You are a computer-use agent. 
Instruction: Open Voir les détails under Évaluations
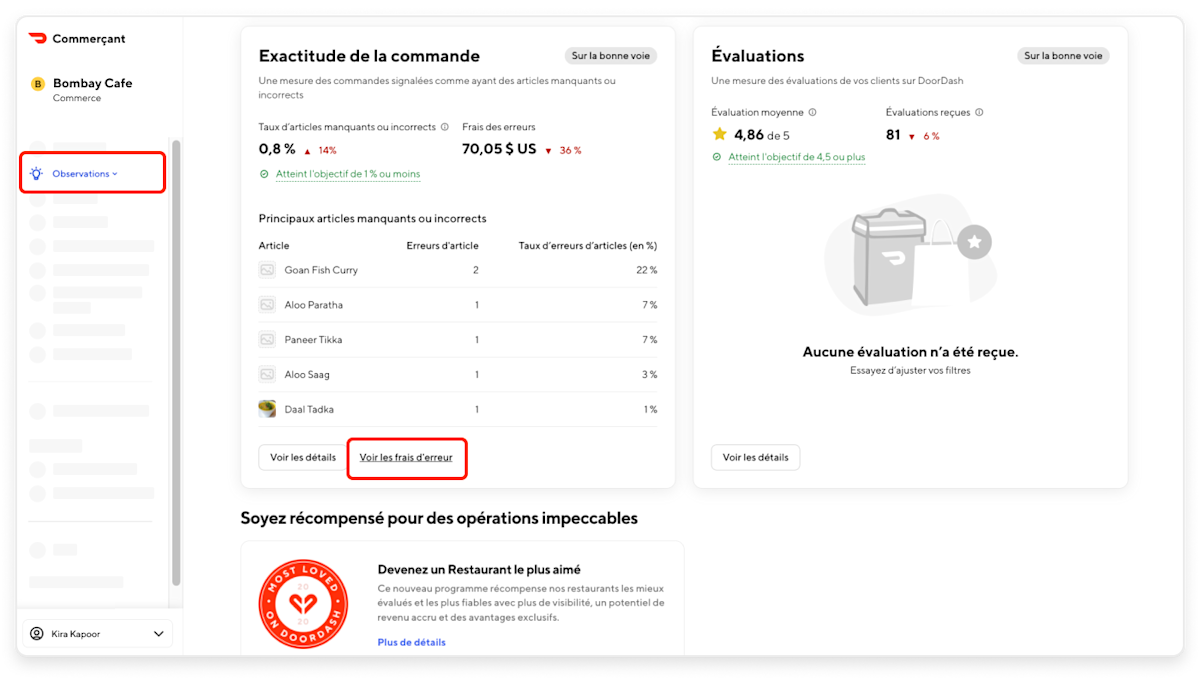(755, 457)
